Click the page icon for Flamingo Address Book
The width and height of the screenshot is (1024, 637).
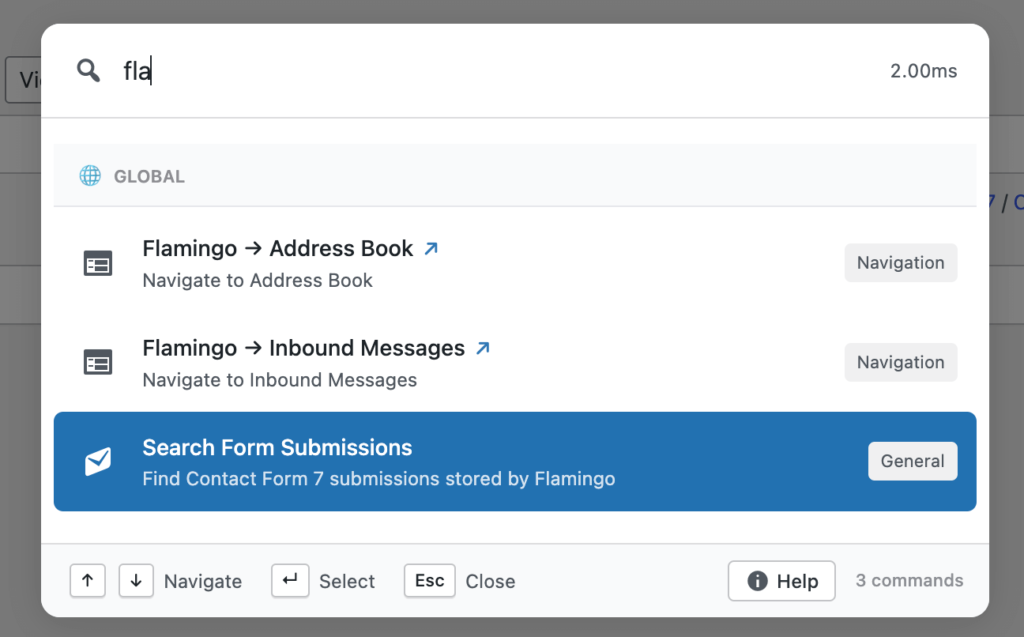pyautogui.click(x=97, y=263)
